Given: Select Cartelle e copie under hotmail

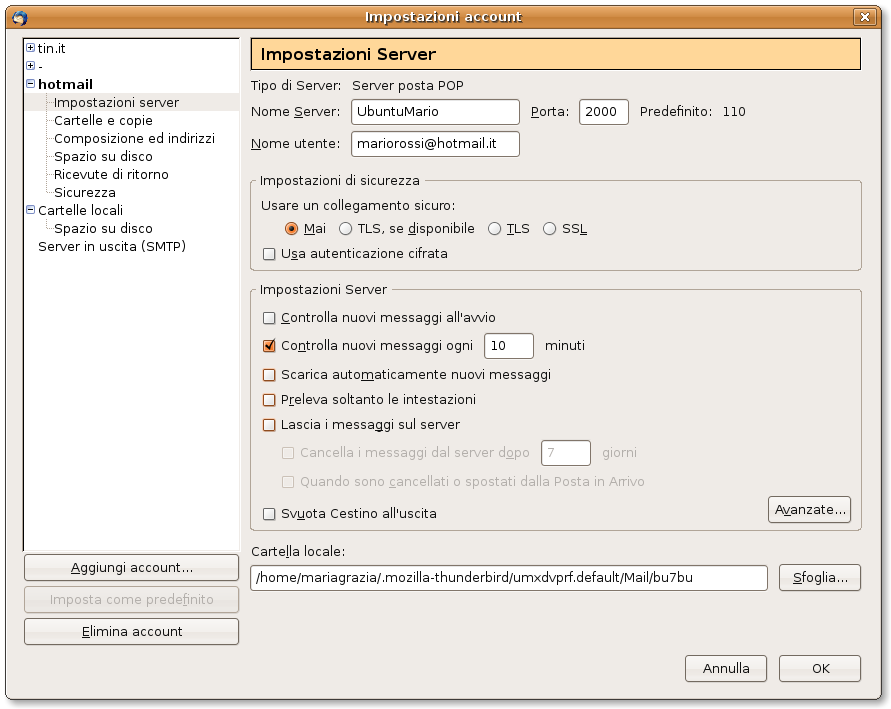Looking at the screenshot, I should coord(103,120).
